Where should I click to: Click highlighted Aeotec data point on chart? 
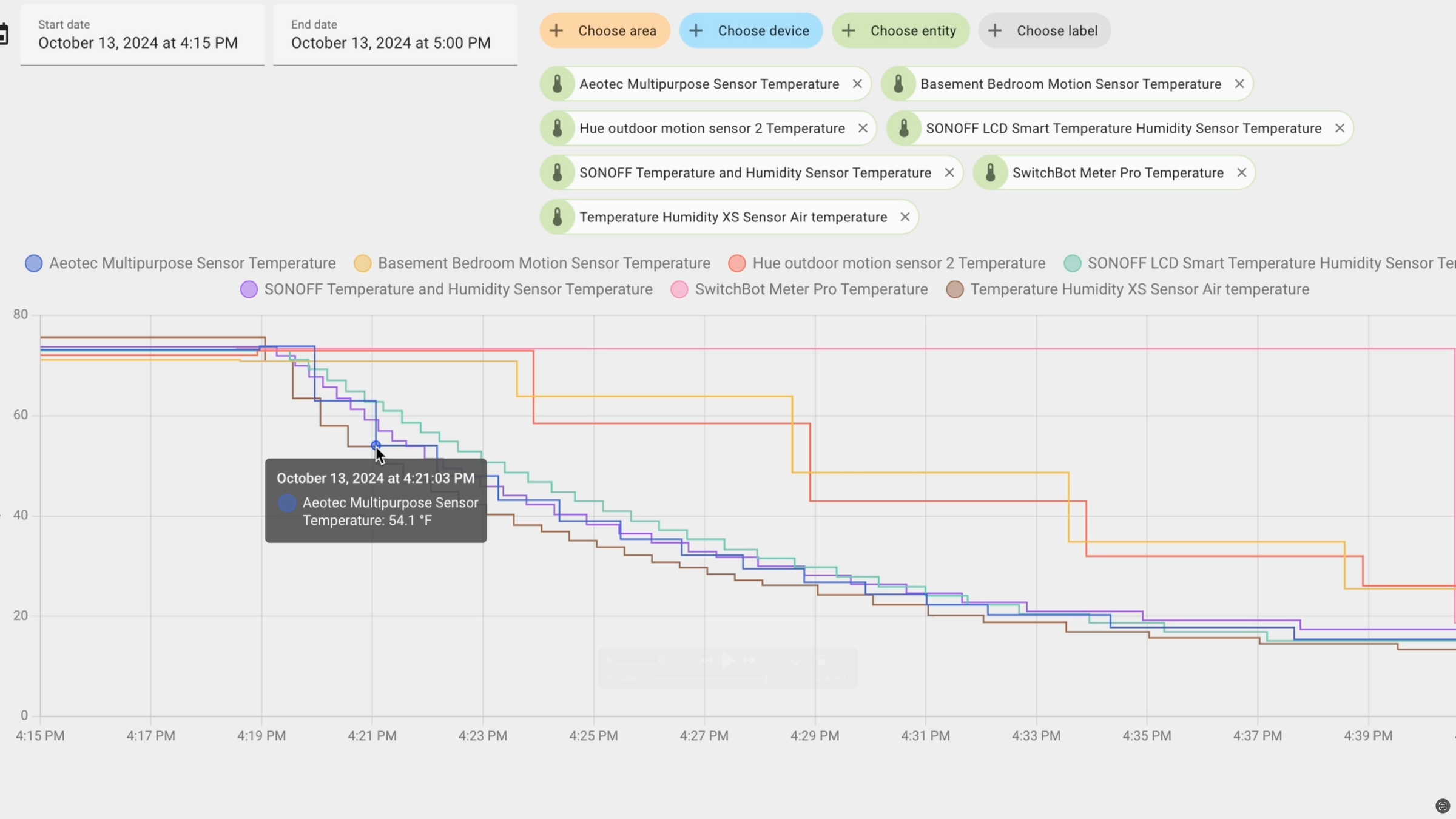point(376,445)
